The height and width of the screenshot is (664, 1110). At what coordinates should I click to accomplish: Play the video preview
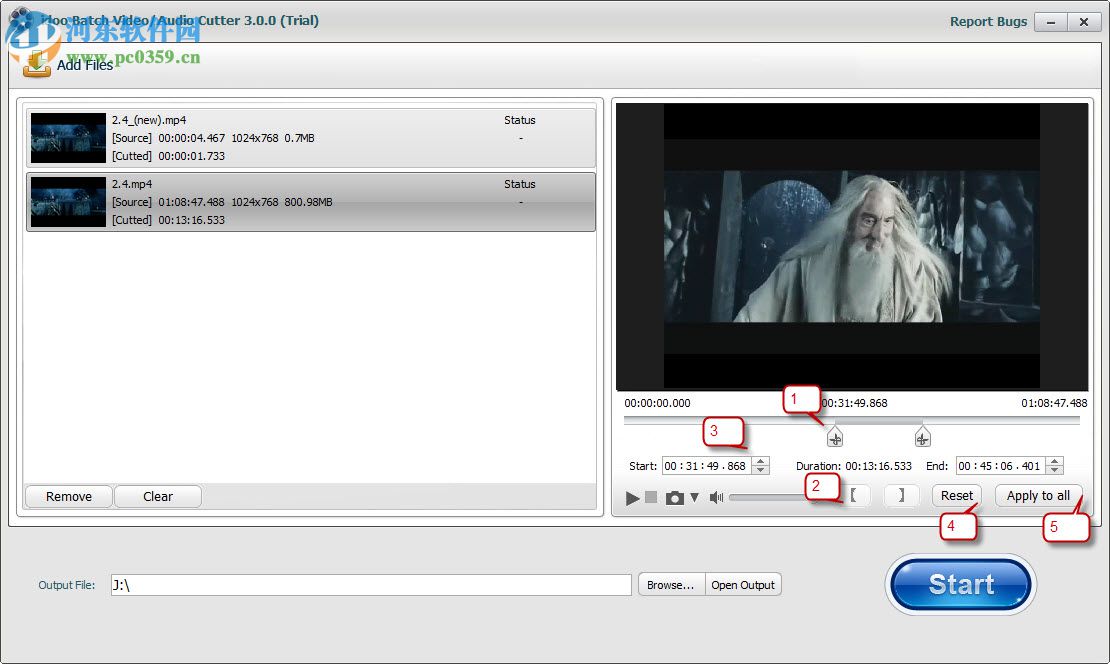coord(632,498)
